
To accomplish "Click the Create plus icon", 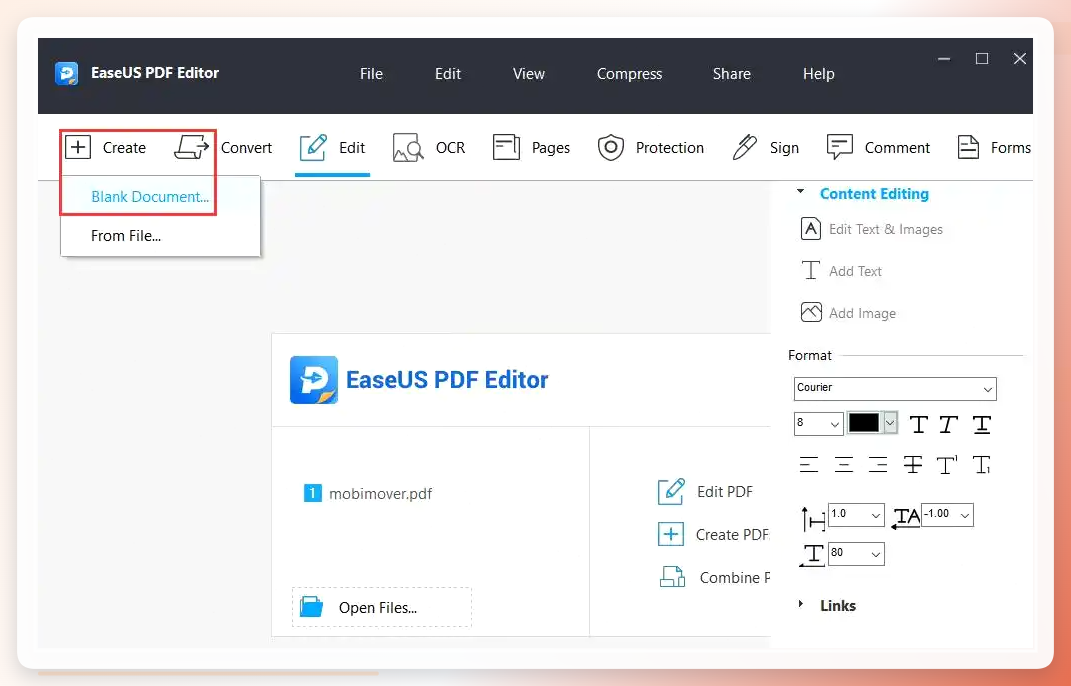I will (x=78, y=147).
